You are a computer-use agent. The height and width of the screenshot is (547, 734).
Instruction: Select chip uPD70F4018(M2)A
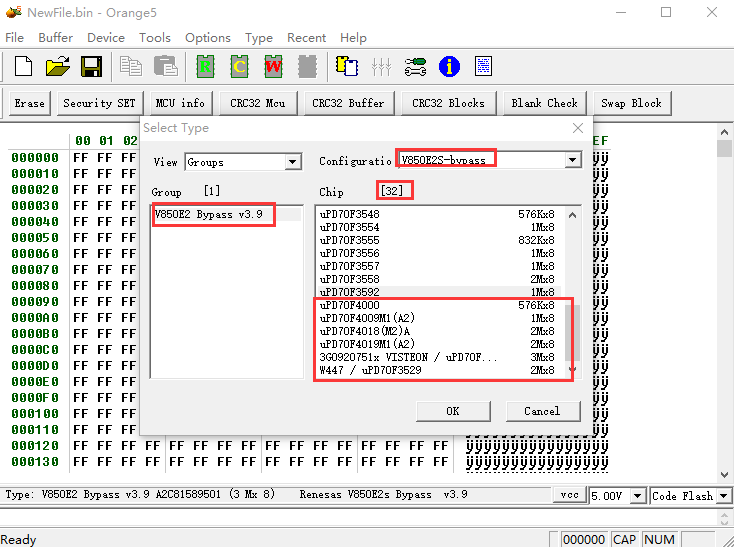(x=439, y=331)
